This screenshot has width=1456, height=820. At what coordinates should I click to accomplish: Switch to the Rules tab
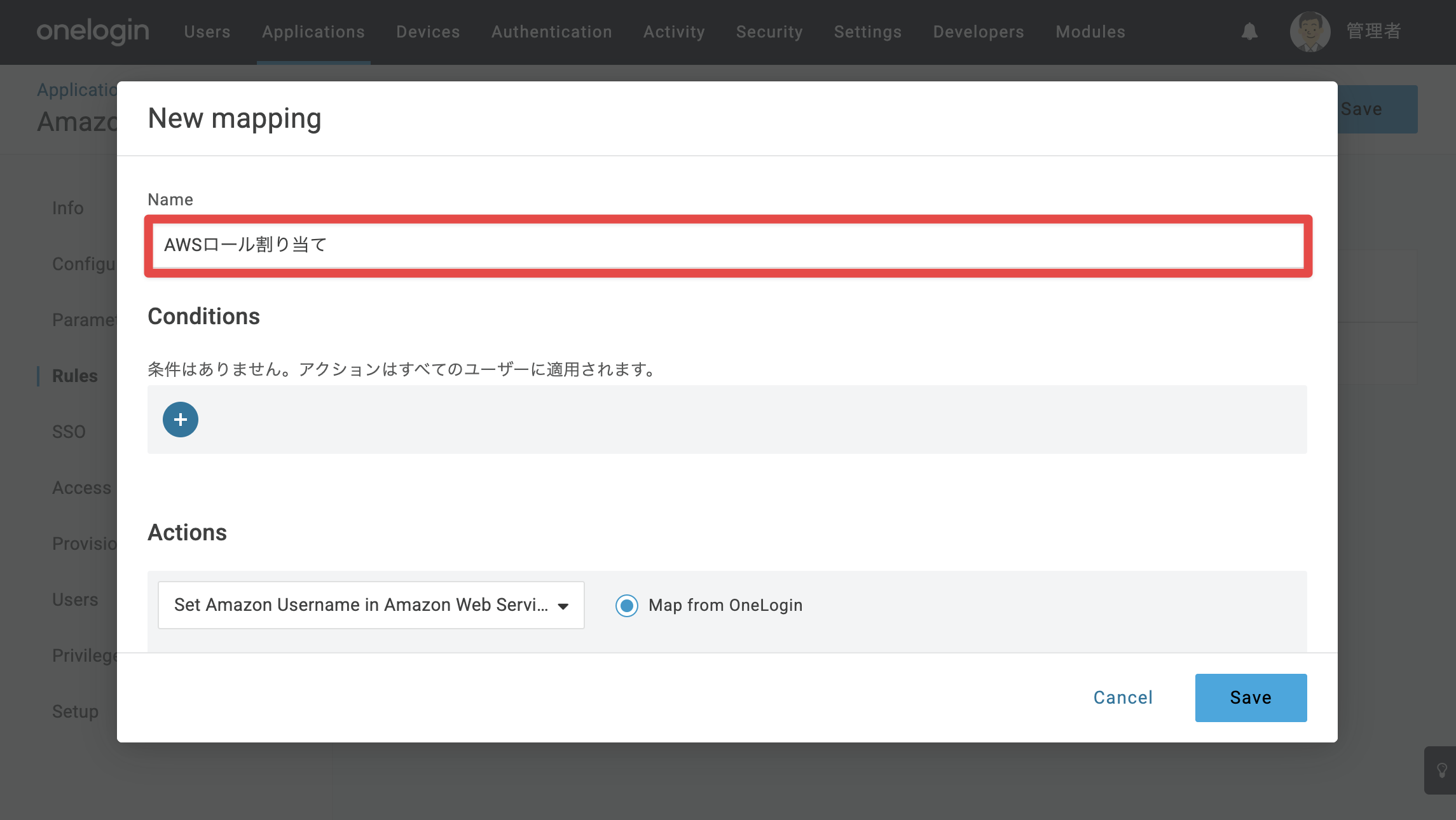75,376
